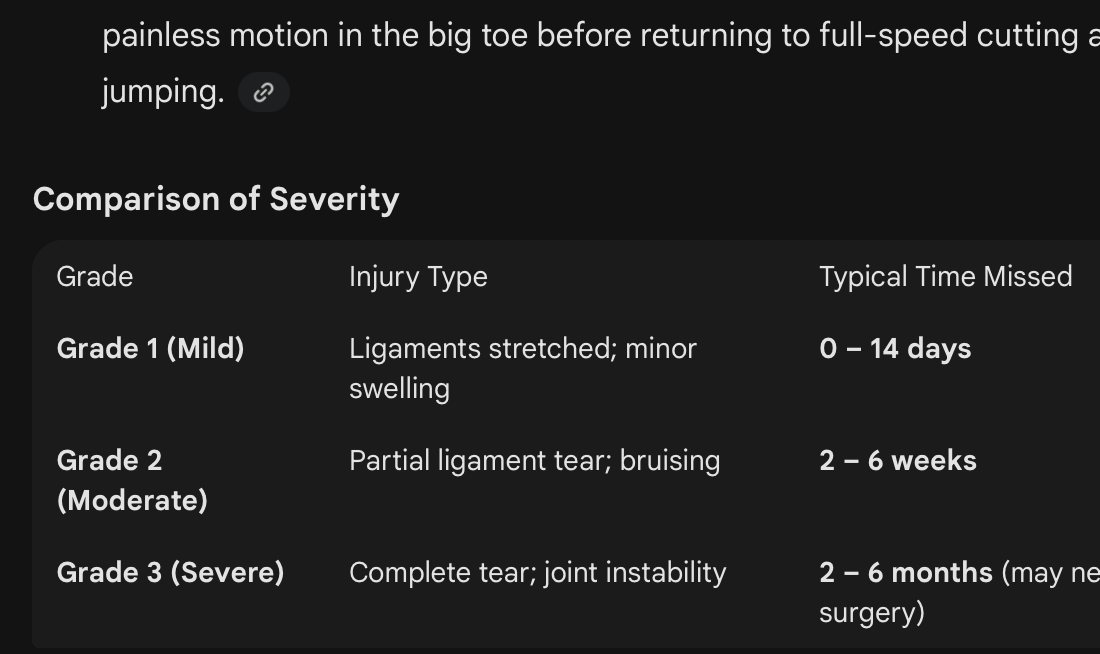The image size is (1100, 654).
Task: Click the "2 – 6 weeks" cell
Action: [898, 461]
